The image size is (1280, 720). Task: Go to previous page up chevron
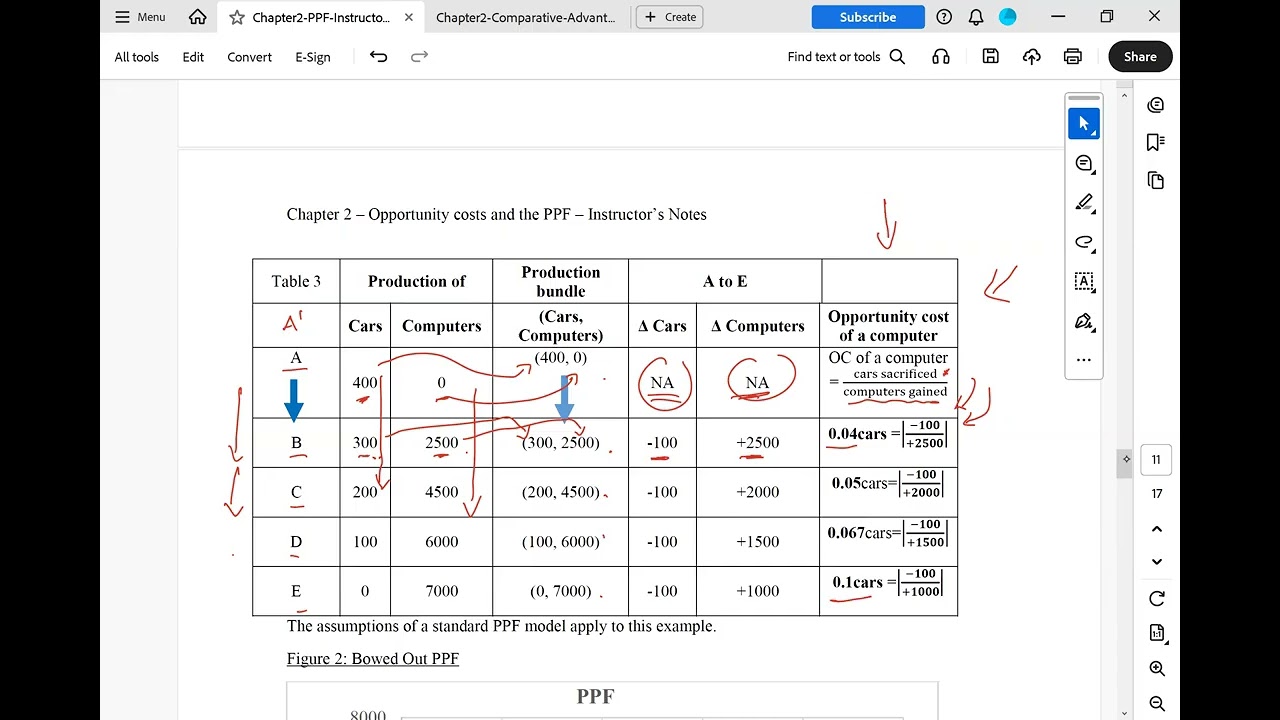click(x=1157, y=529)
